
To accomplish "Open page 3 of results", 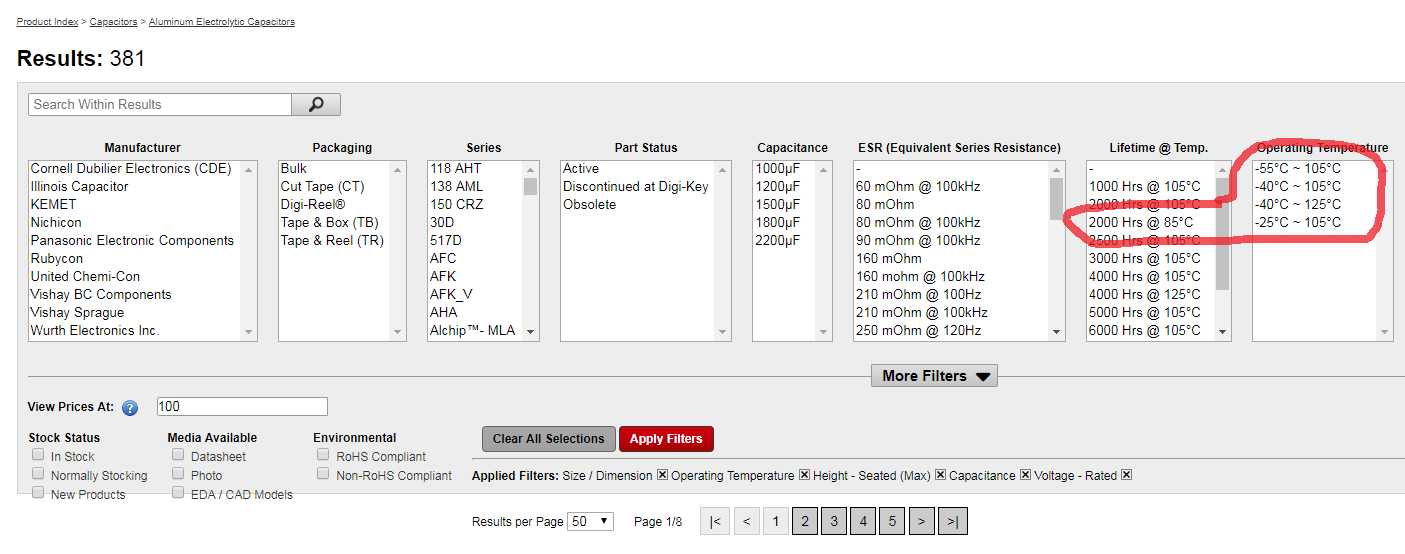I will coord(834,521).
